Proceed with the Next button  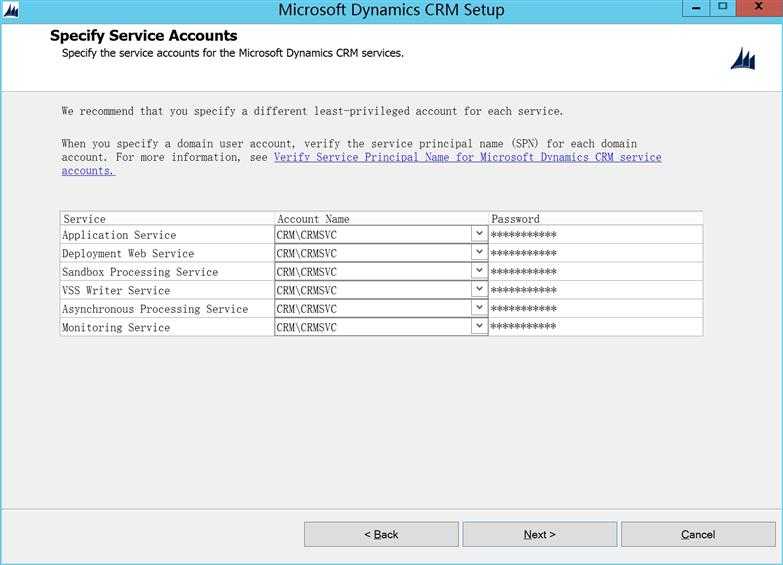[x=539, y=535]
